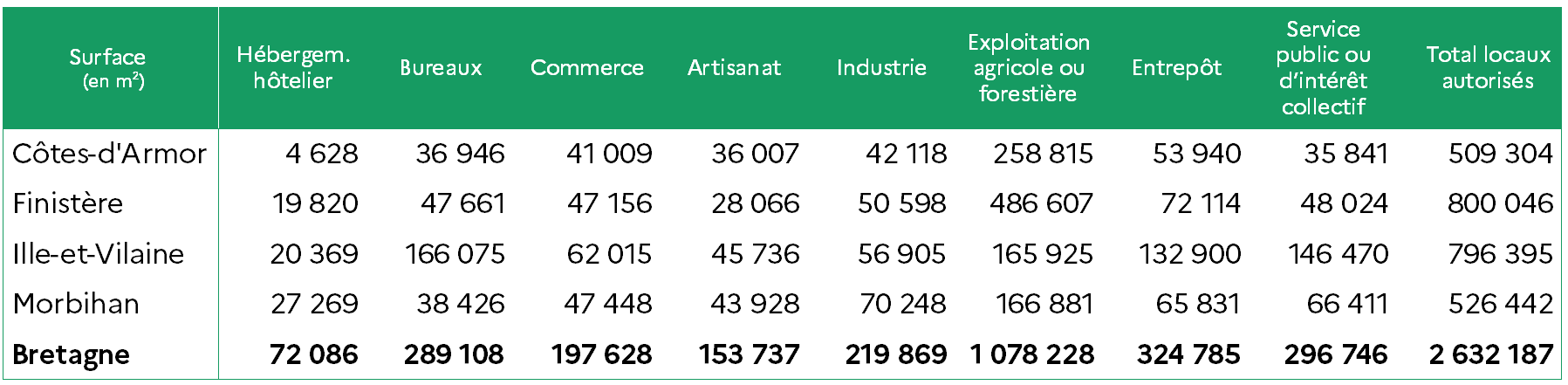1568x385 pixels.
Task: Select the Total locaux autorisés header
Action: point(1489,68)
